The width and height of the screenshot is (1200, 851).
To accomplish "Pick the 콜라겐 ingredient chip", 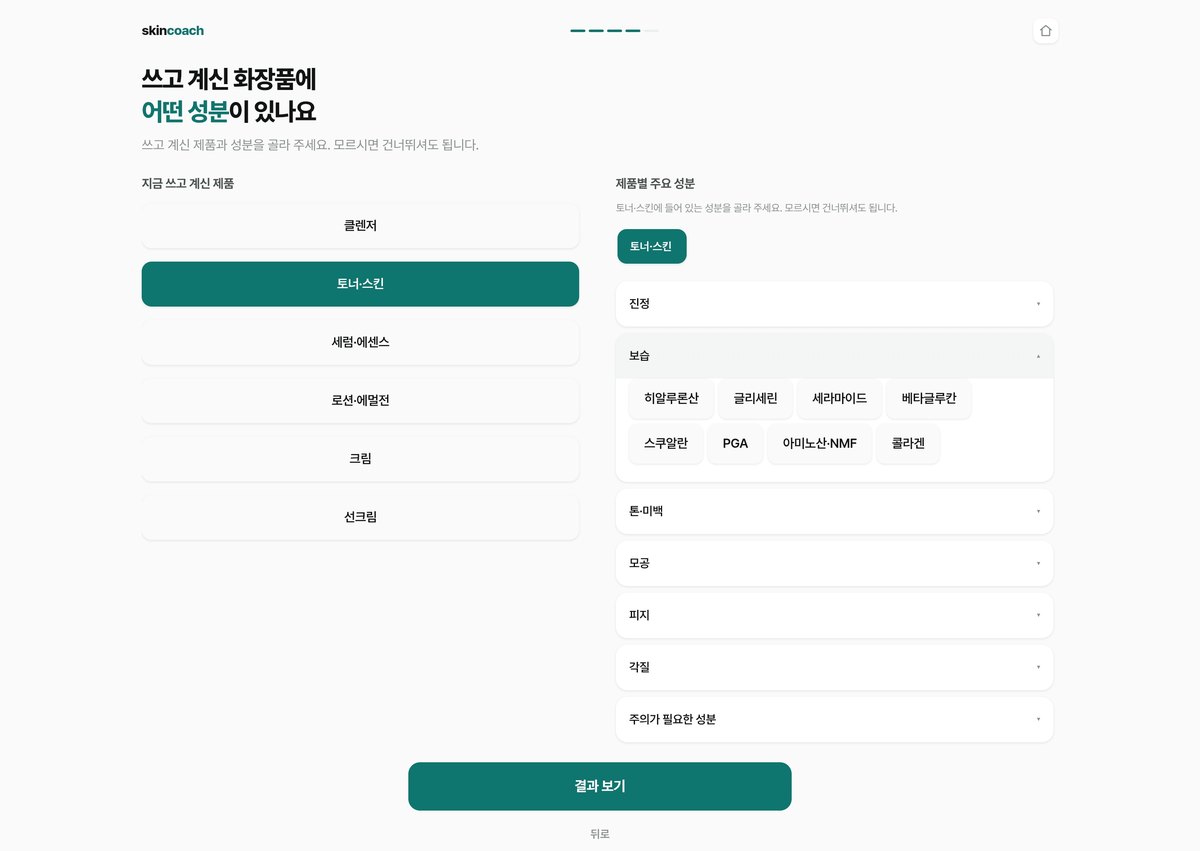I will pyautogui.click(x=908, y=443).
